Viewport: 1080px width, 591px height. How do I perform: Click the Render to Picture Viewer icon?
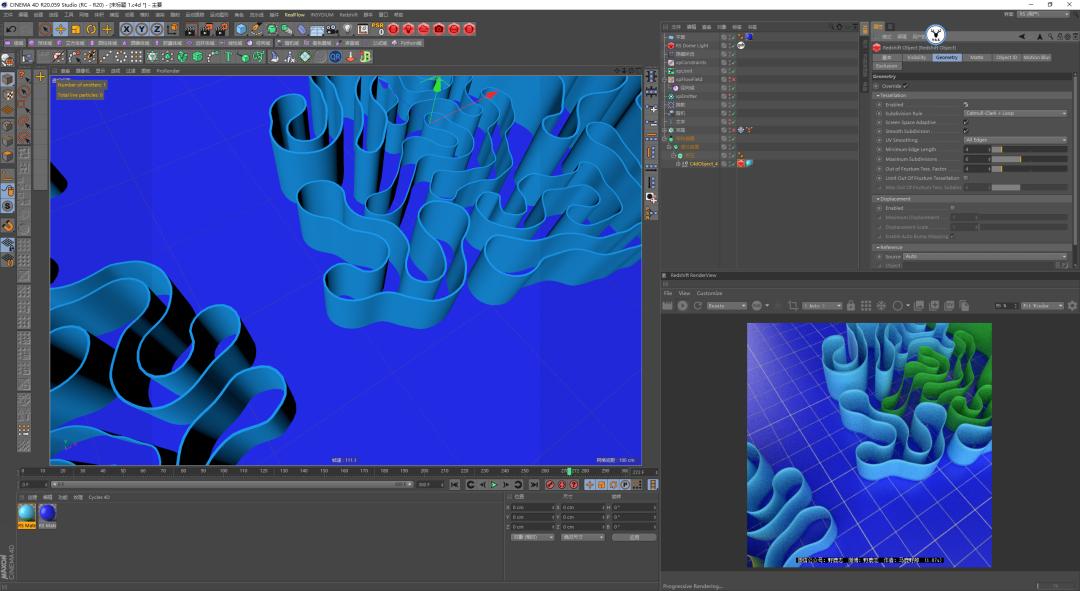click(x=205, y=28)
